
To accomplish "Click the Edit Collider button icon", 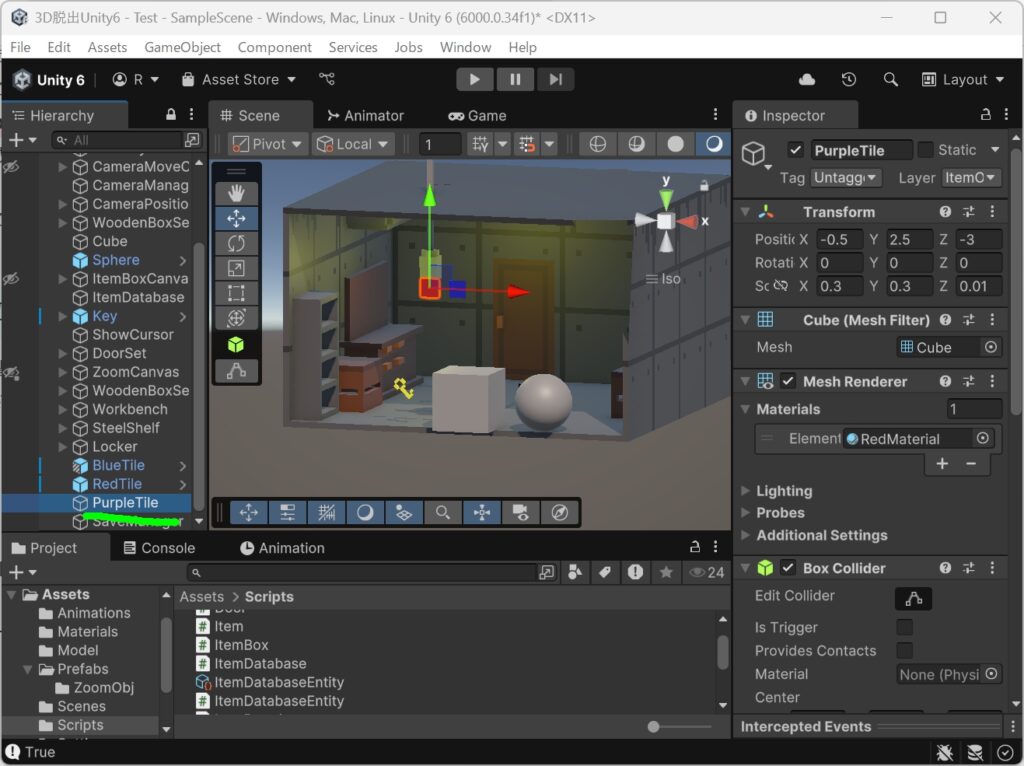I will pyautogui.click(x=913, y=598).
